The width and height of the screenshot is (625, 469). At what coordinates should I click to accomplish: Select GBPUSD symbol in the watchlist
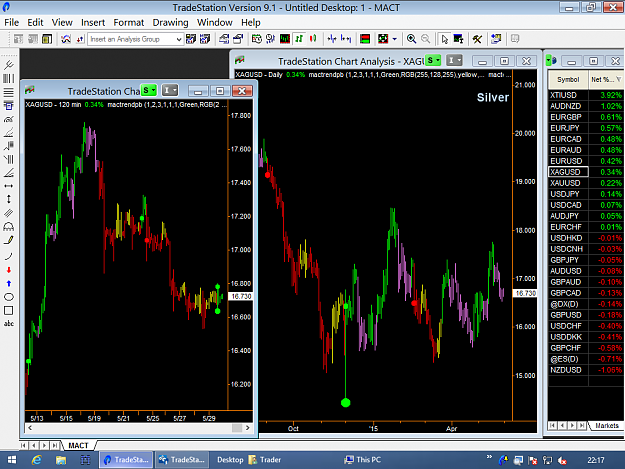(566, 315)
